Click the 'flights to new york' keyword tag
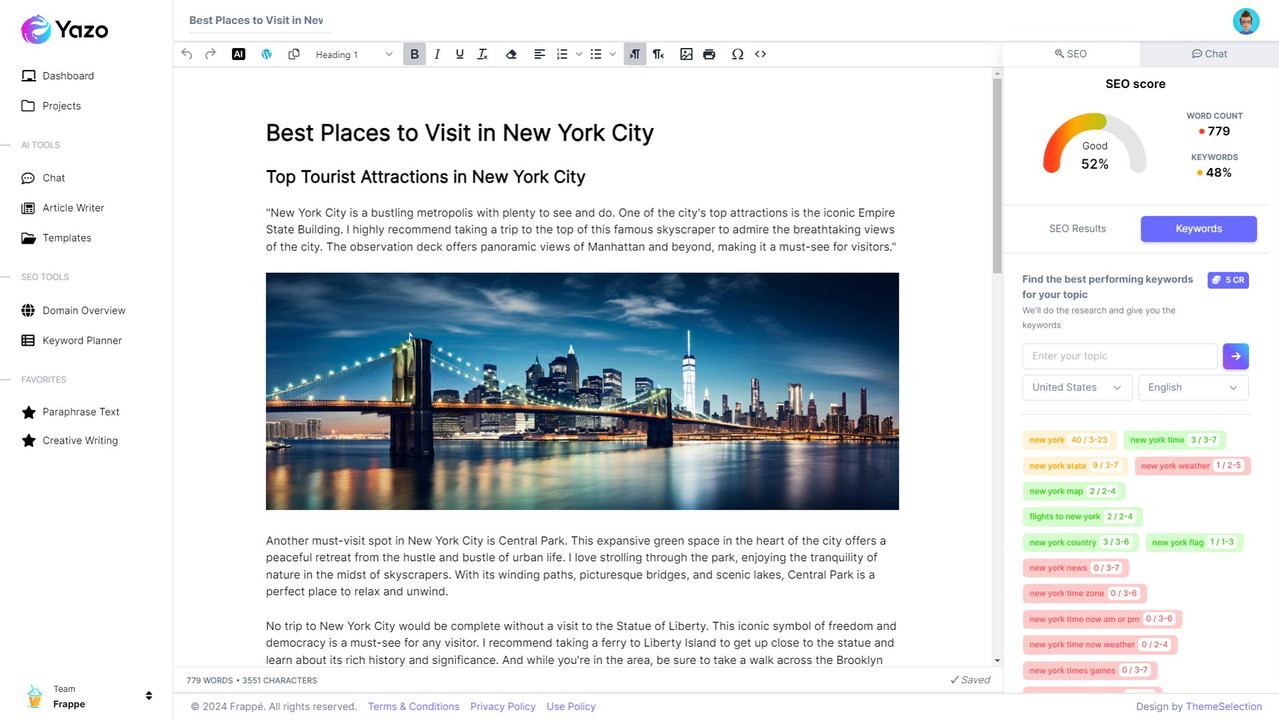1279x720 pixels. coord(1082,517)
